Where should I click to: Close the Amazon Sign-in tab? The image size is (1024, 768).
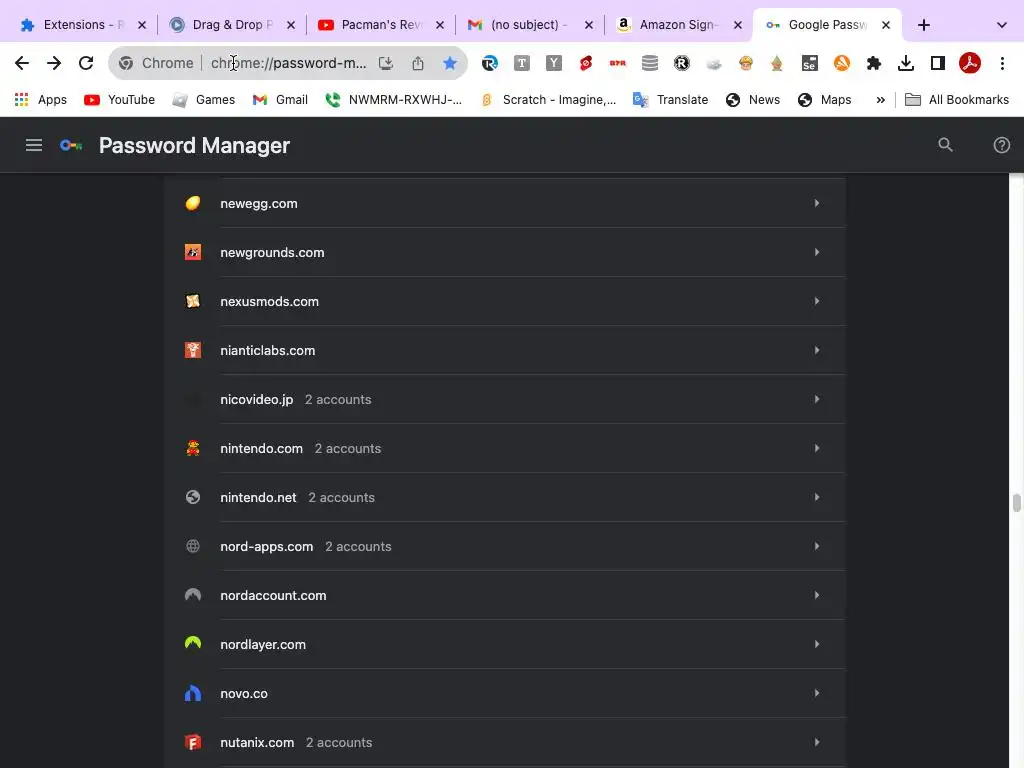737,25
